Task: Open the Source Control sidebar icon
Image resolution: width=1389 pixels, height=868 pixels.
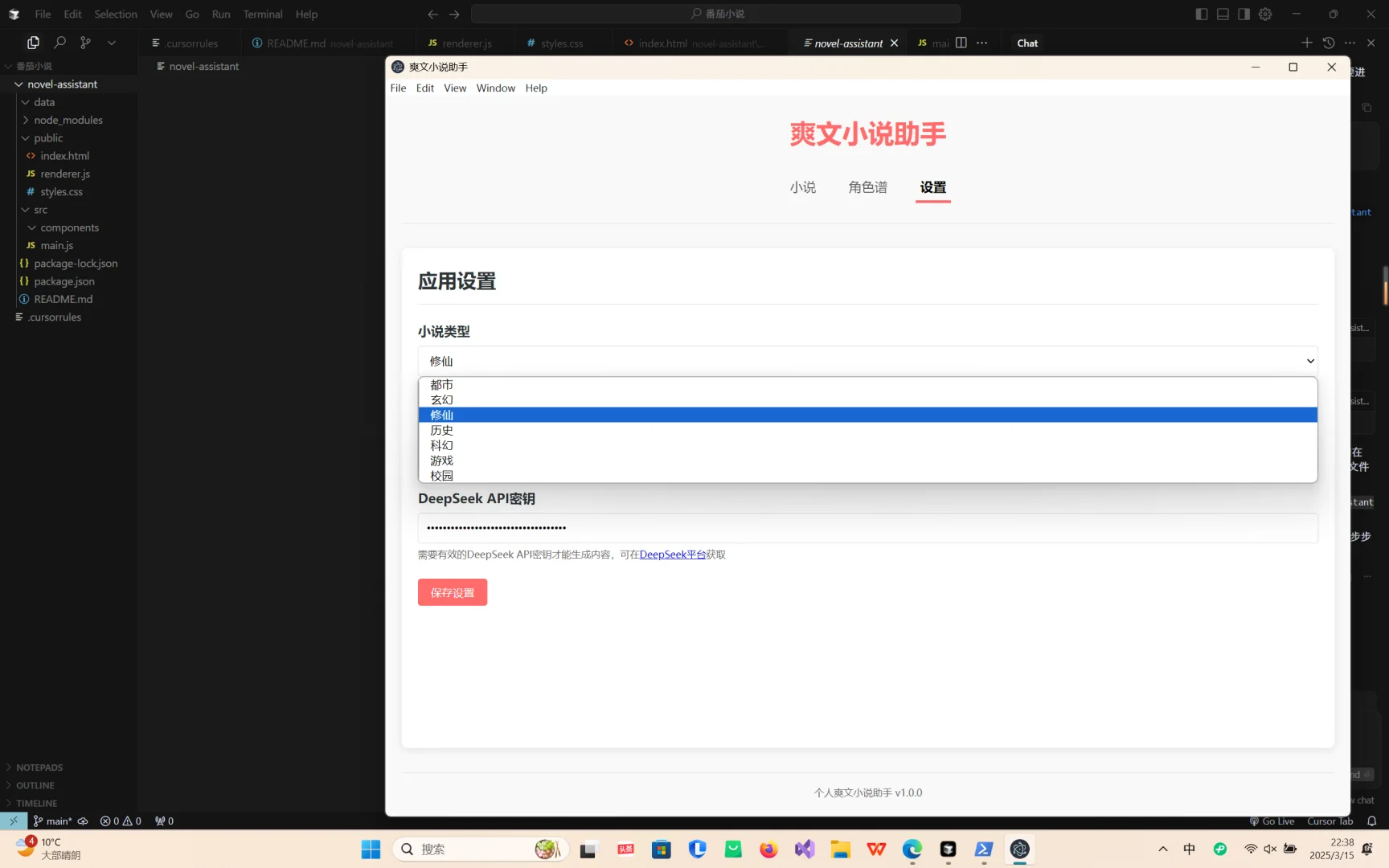Action: [85, 42]
